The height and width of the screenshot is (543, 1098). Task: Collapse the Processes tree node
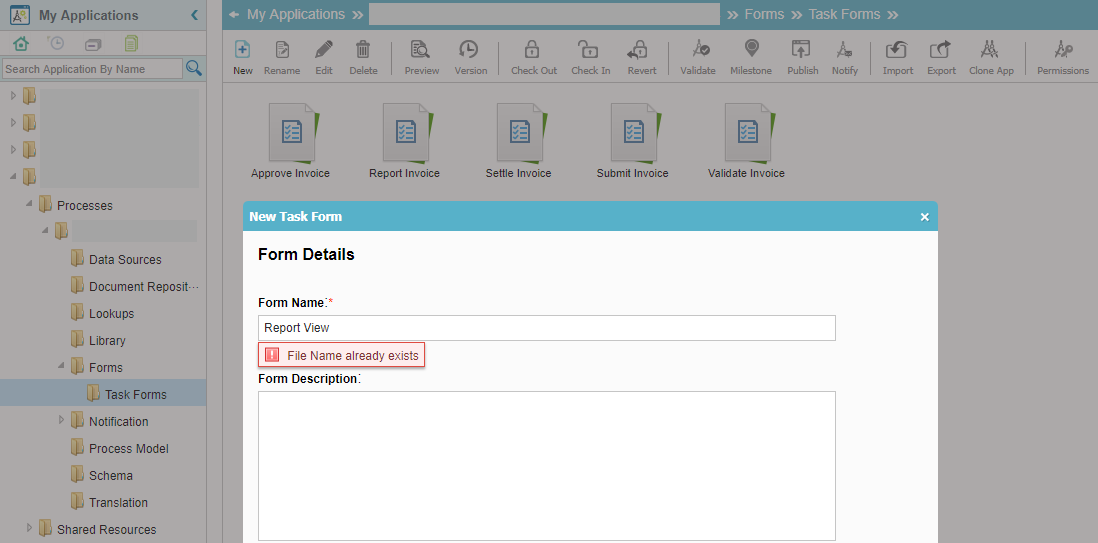click(x=30, y=205)
